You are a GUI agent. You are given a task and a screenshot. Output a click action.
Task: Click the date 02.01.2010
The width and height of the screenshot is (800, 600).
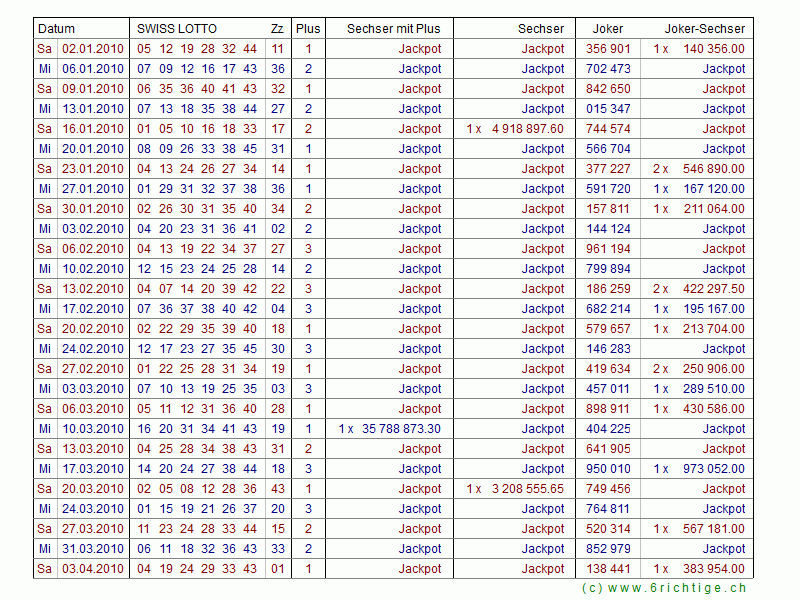coord(93,49)
